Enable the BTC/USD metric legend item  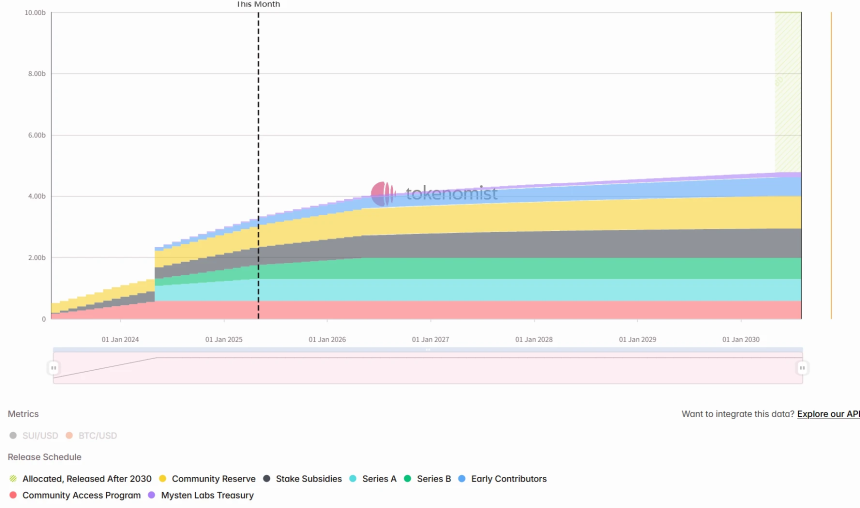click(97, 435)
